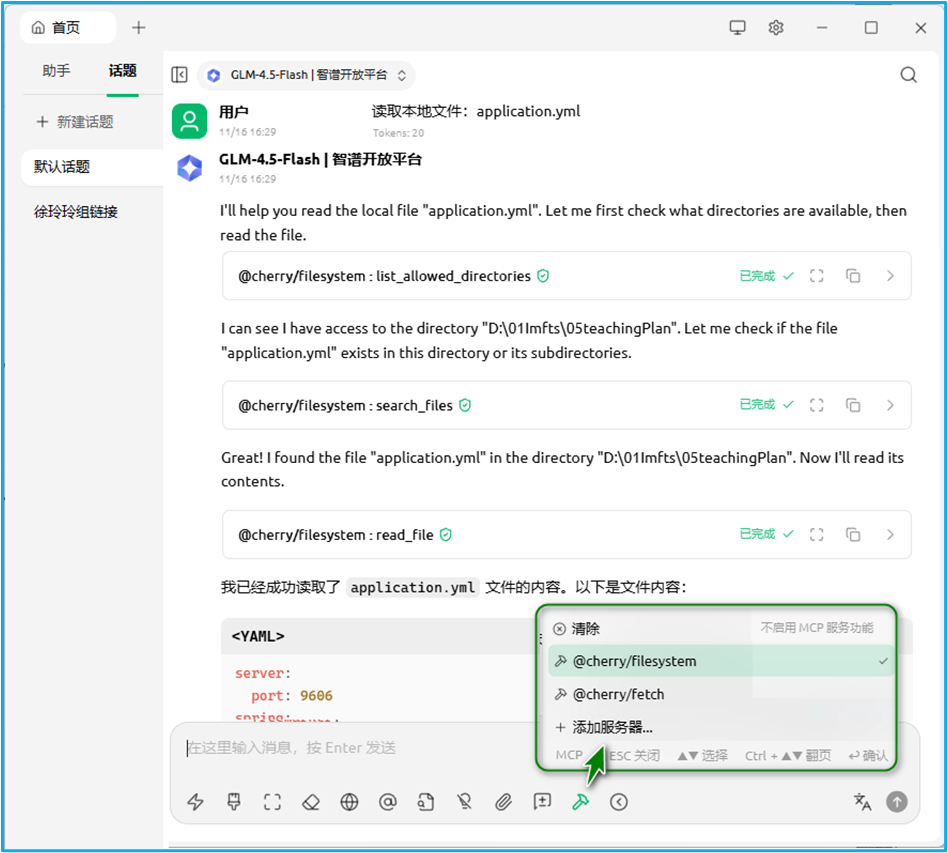Viewport: 948px width, 853px height.
Task: Toggle the crossed lightbulb thinking icon
Action: coord(464,802)
